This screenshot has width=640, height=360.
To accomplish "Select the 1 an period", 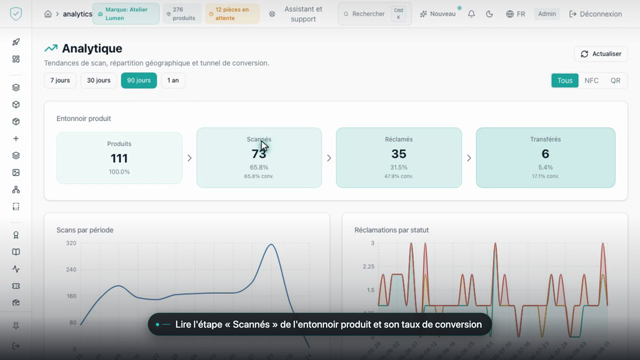I will pos(173,80).
